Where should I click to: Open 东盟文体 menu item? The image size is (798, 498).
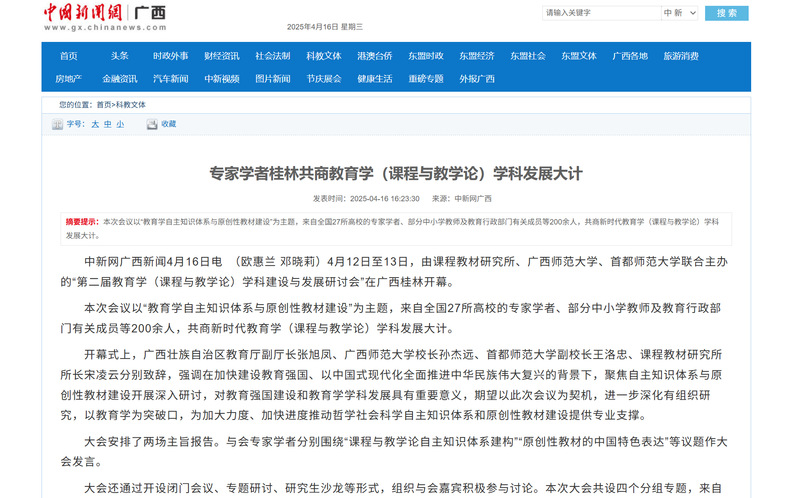(579, 56)
